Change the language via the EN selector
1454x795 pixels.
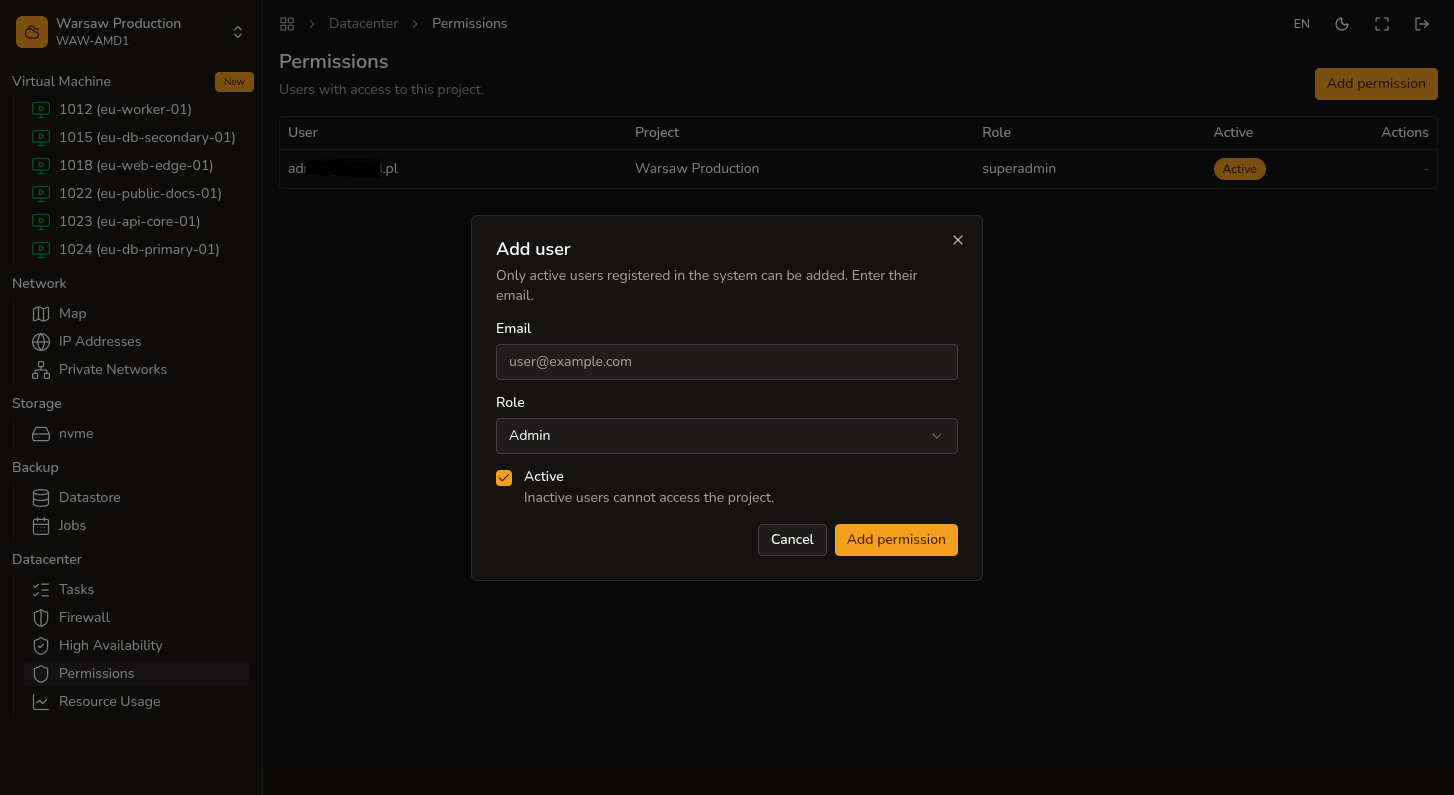point(1301,24)
